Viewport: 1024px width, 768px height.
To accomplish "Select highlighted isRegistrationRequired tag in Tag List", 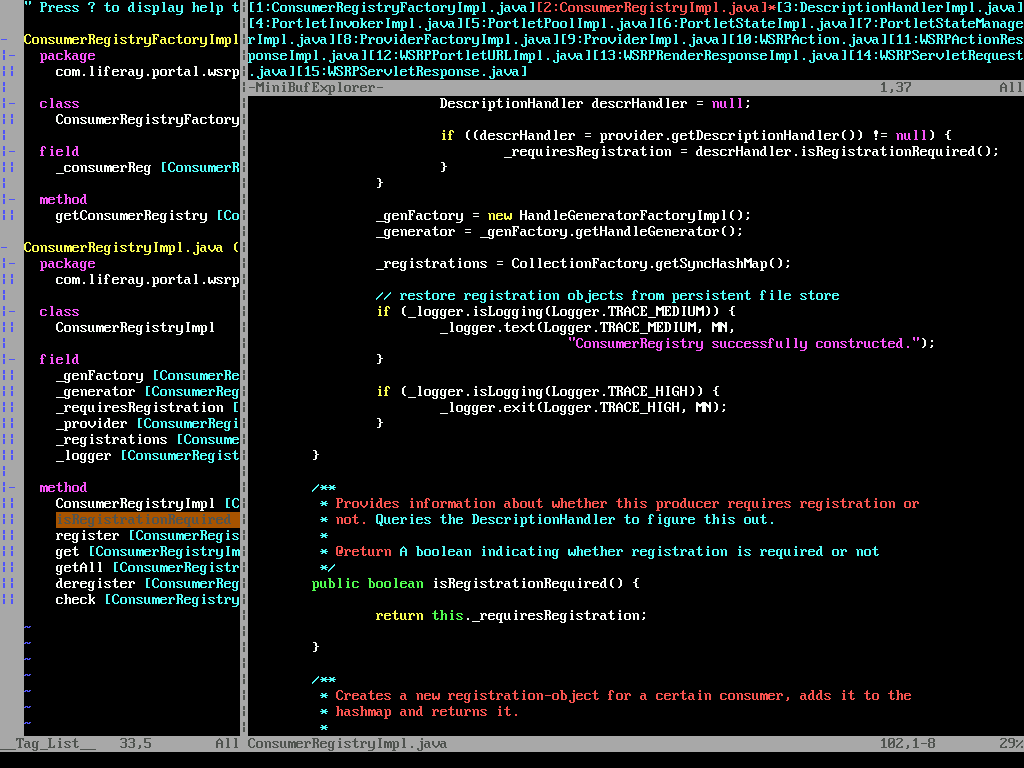I will [148, 520].
